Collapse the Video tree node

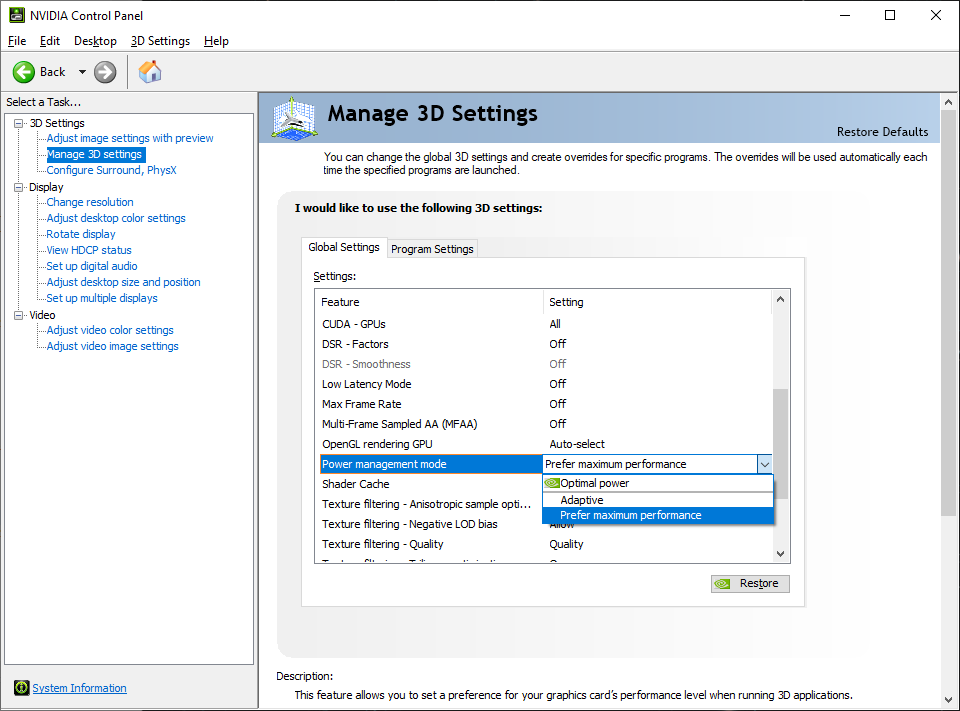[19, 315]
